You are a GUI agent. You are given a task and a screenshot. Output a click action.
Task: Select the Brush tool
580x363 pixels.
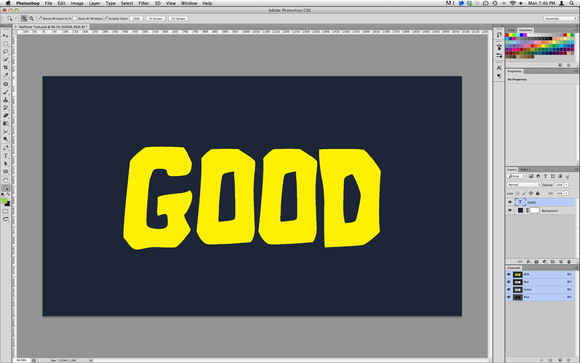pyautogui.click(x=6, y=91)
